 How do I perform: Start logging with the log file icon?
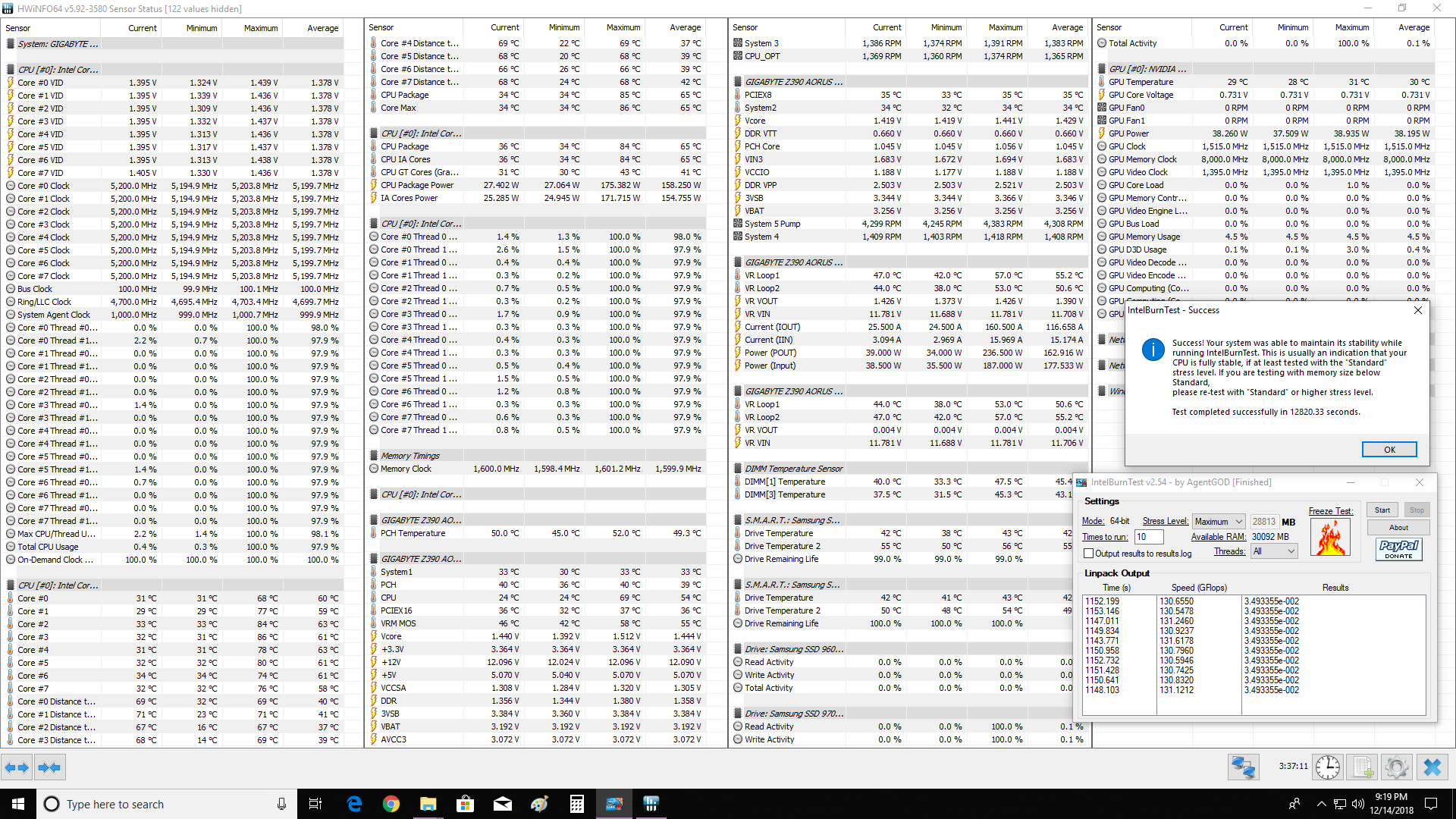pyautogui.click(x=1363, y=767)
